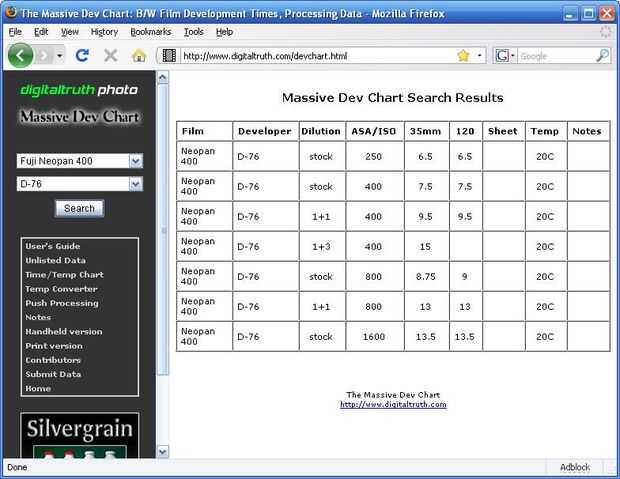
Task: Open the Handheld version link
Action: point(64,331)
